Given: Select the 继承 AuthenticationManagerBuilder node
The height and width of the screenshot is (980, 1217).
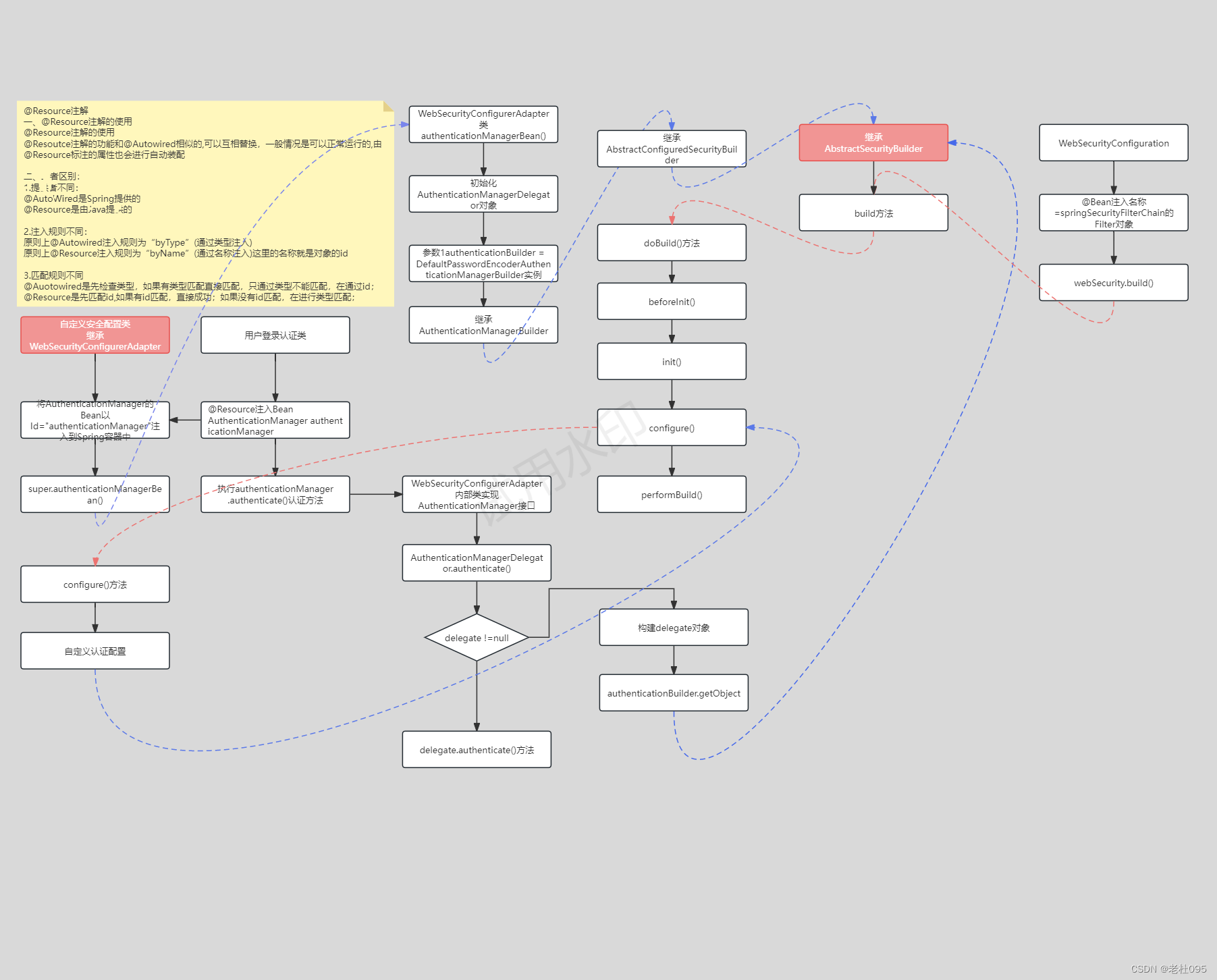Looking at the screenshot, I should click(x=483, y=325).
